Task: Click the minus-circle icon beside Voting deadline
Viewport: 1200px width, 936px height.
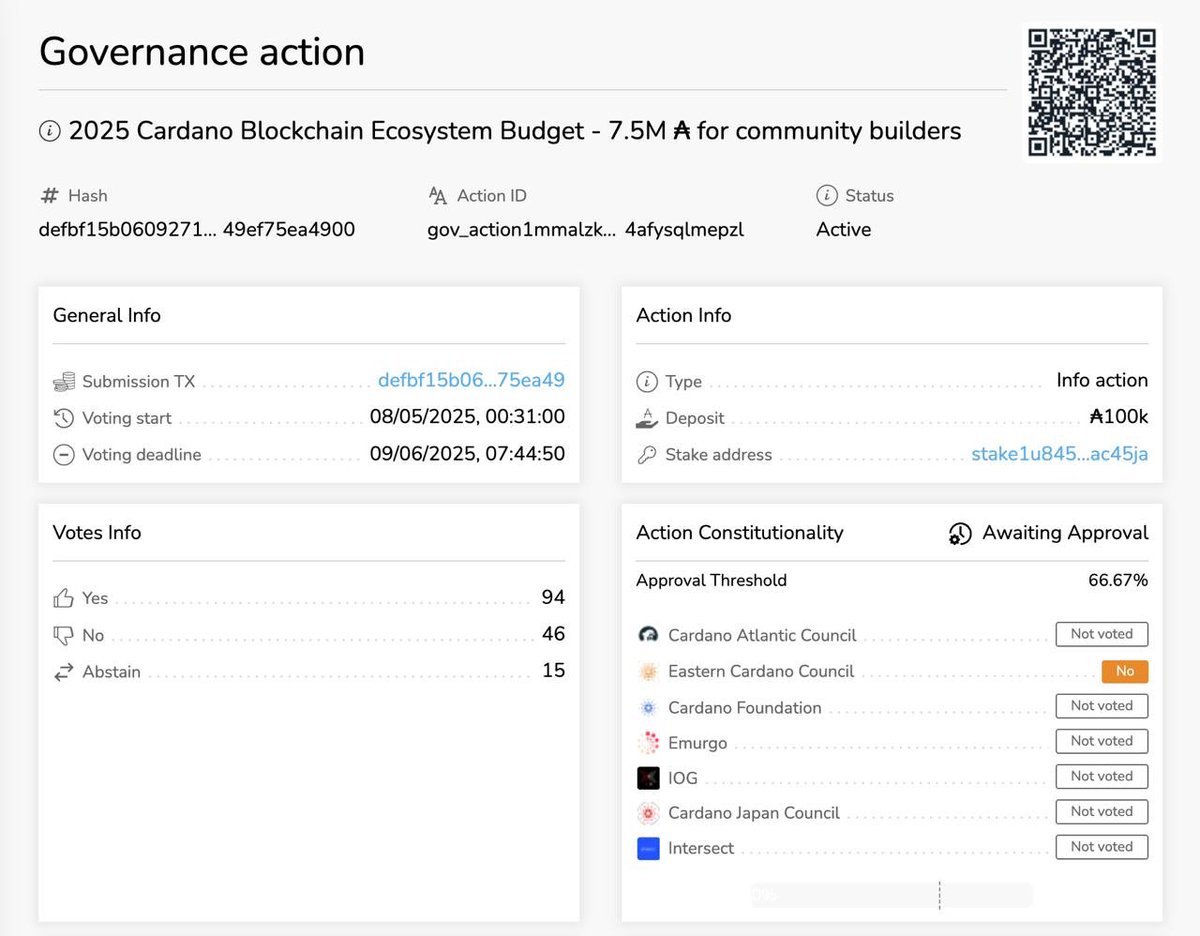Action: tap(64, 454)
